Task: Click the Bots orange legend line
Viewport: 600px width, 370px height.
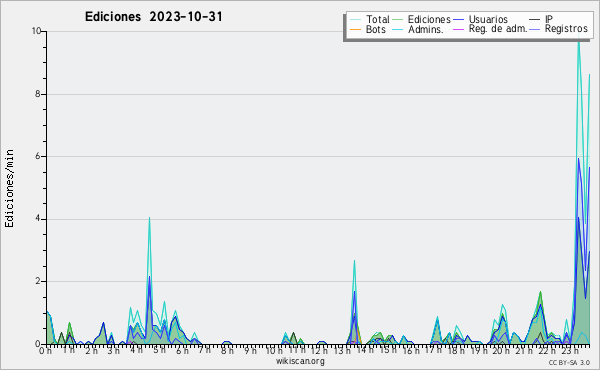Action: [x=355, y=29]
